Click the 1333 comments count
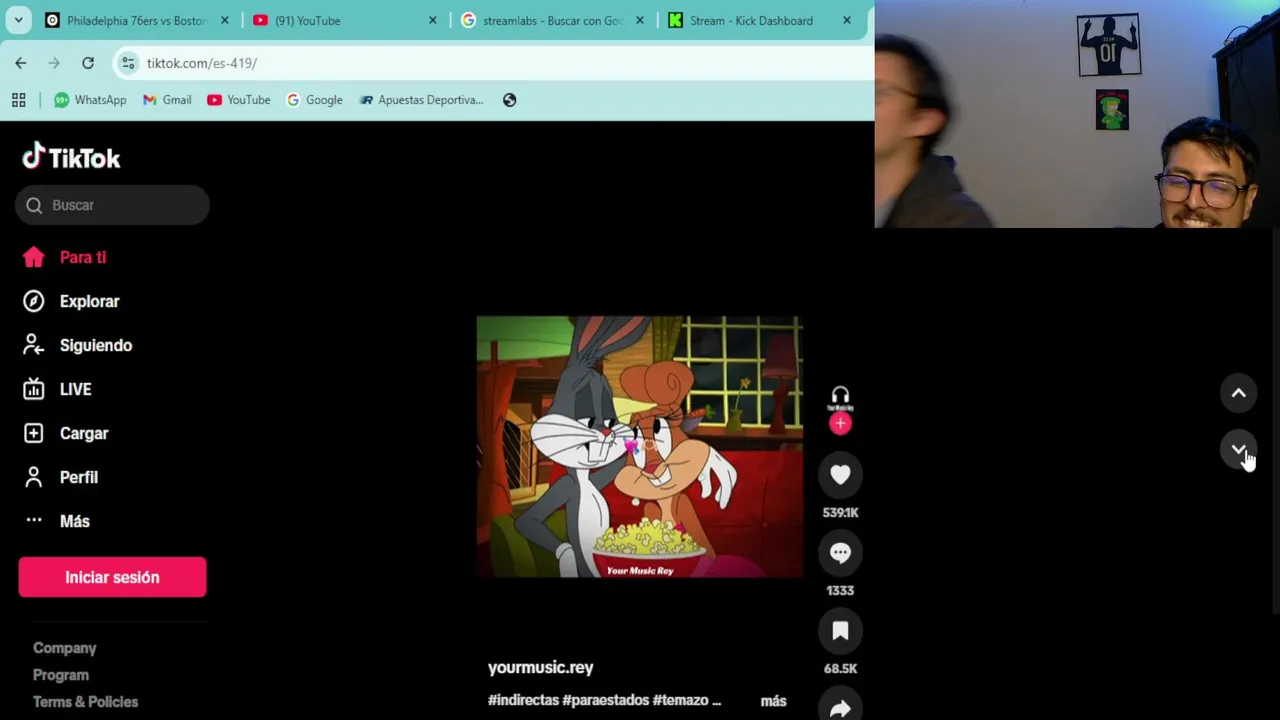The image size is (1280, 720). pyautogui.click(x=840, y=590)
